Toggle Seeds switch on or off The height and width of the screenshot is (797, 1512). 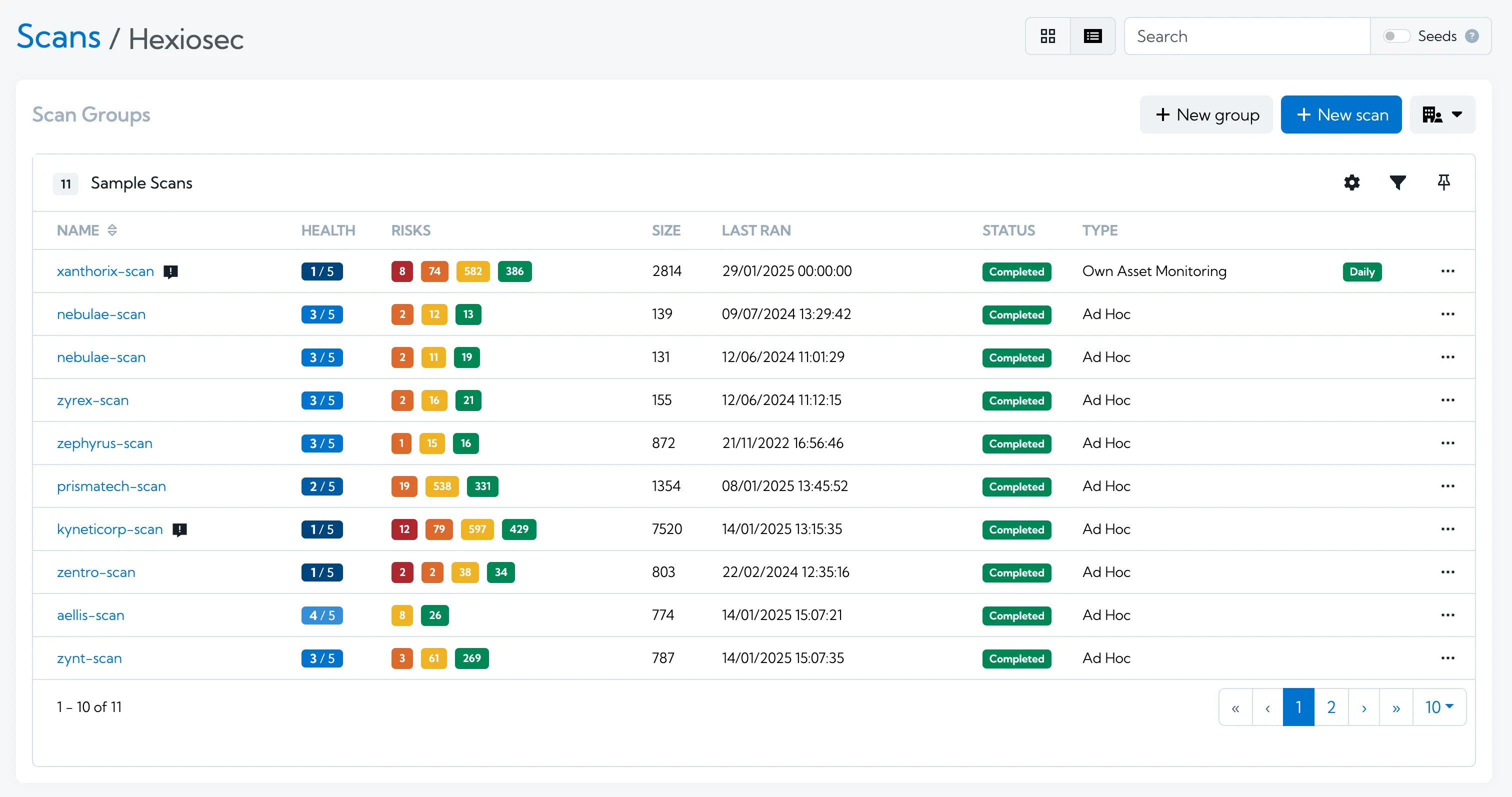[x=1396, y=36]
